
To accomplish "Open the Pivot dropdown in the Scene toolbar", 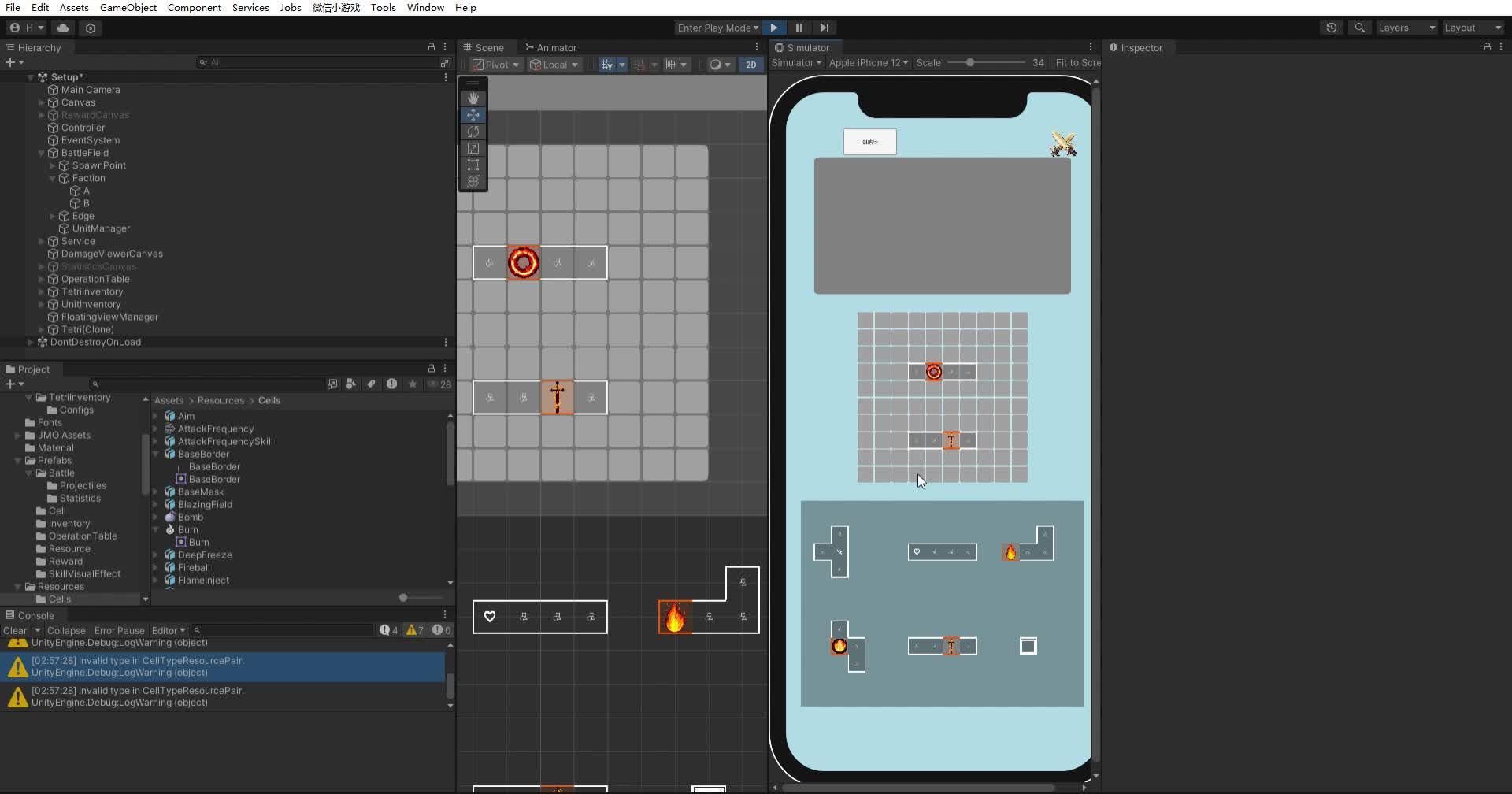I will point(495,65).
